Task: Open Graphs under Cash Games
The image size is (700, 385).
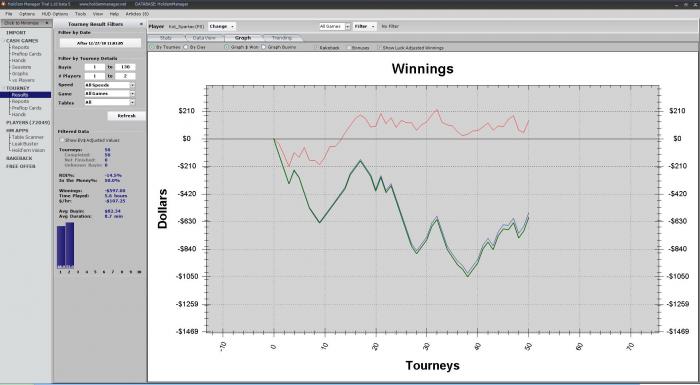Action: (x=20, y=74)
